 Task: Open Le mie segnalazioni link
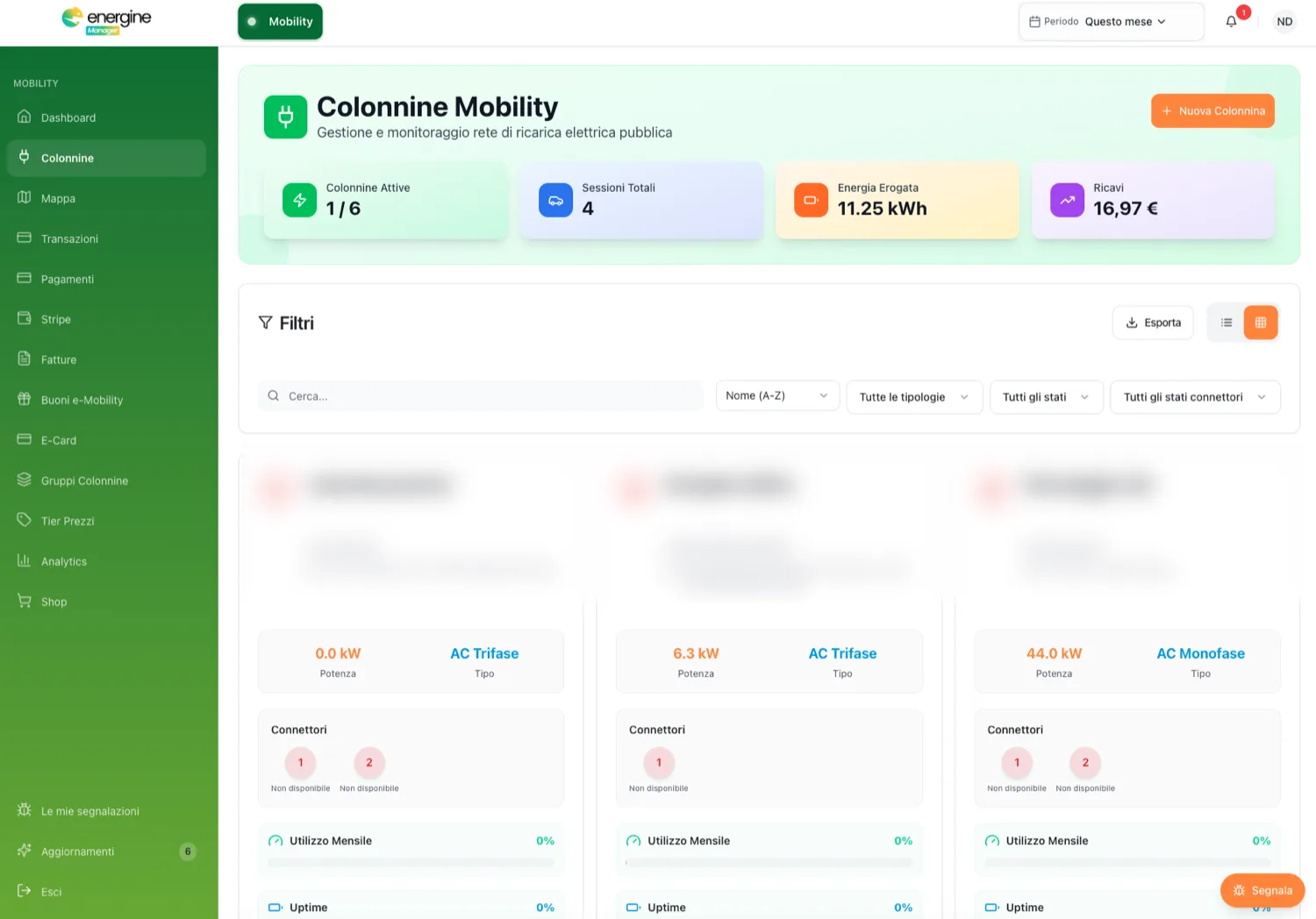coord(106,811)
